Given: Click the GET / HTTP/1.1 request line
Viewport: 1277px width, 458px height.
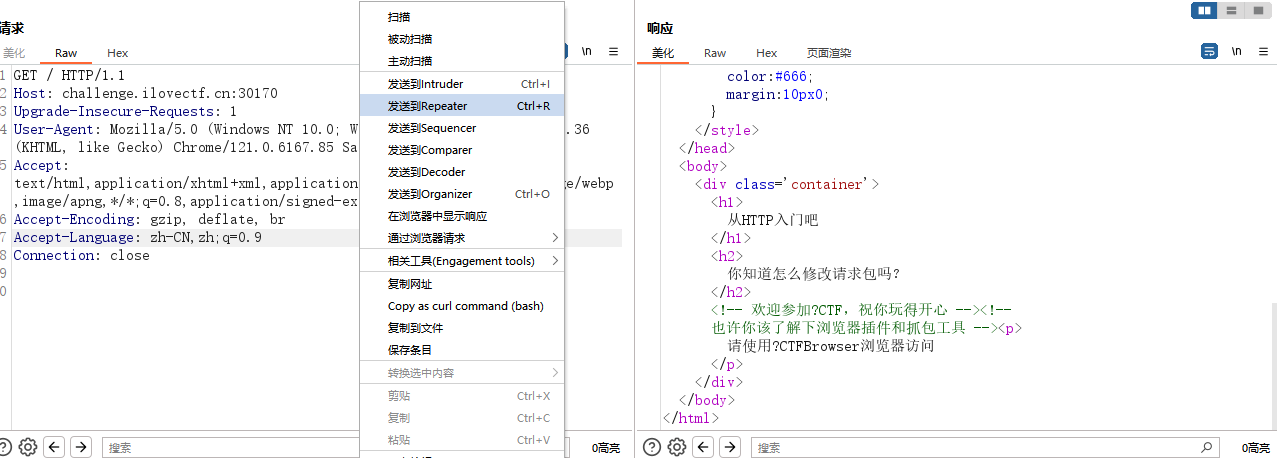Looking at the screenshot, I should coord(69,75).
